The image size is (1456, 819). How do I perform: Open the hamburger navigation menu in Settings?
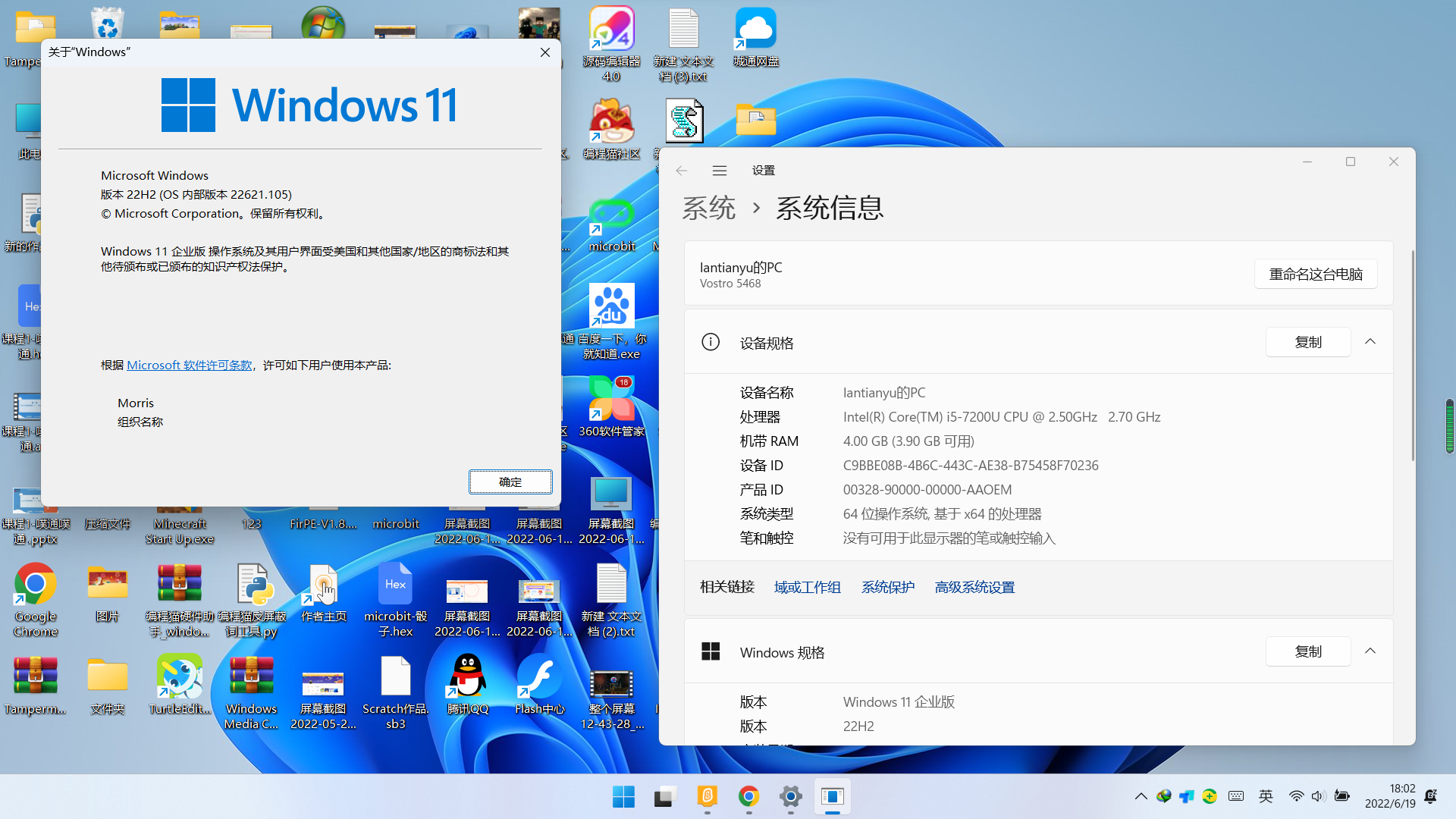coord(720,171)
